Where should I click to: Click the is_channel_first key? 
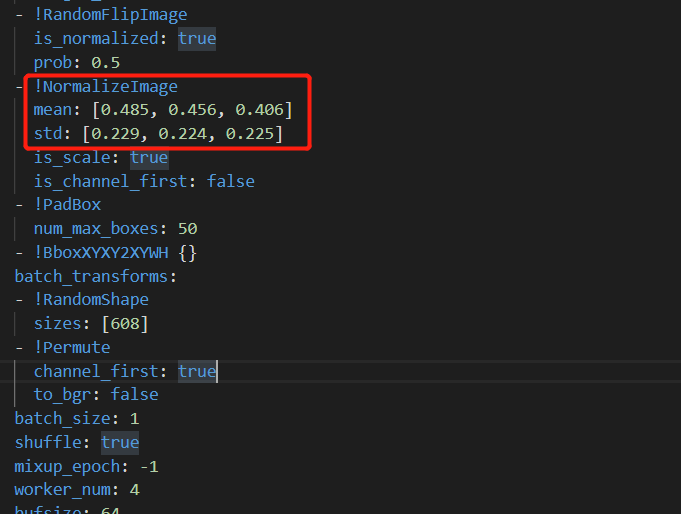(111, 181)
